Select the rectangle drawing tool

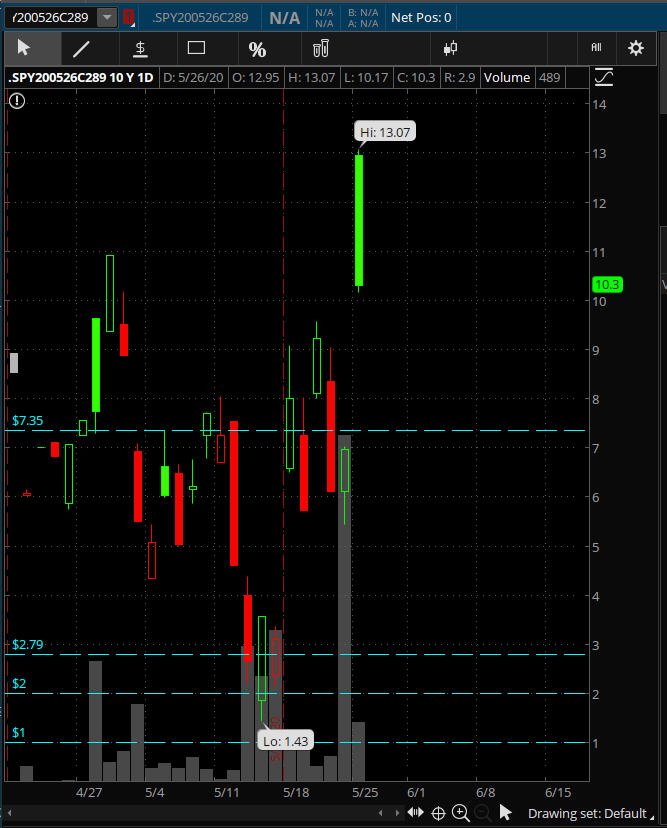click(x=196, y=48)
